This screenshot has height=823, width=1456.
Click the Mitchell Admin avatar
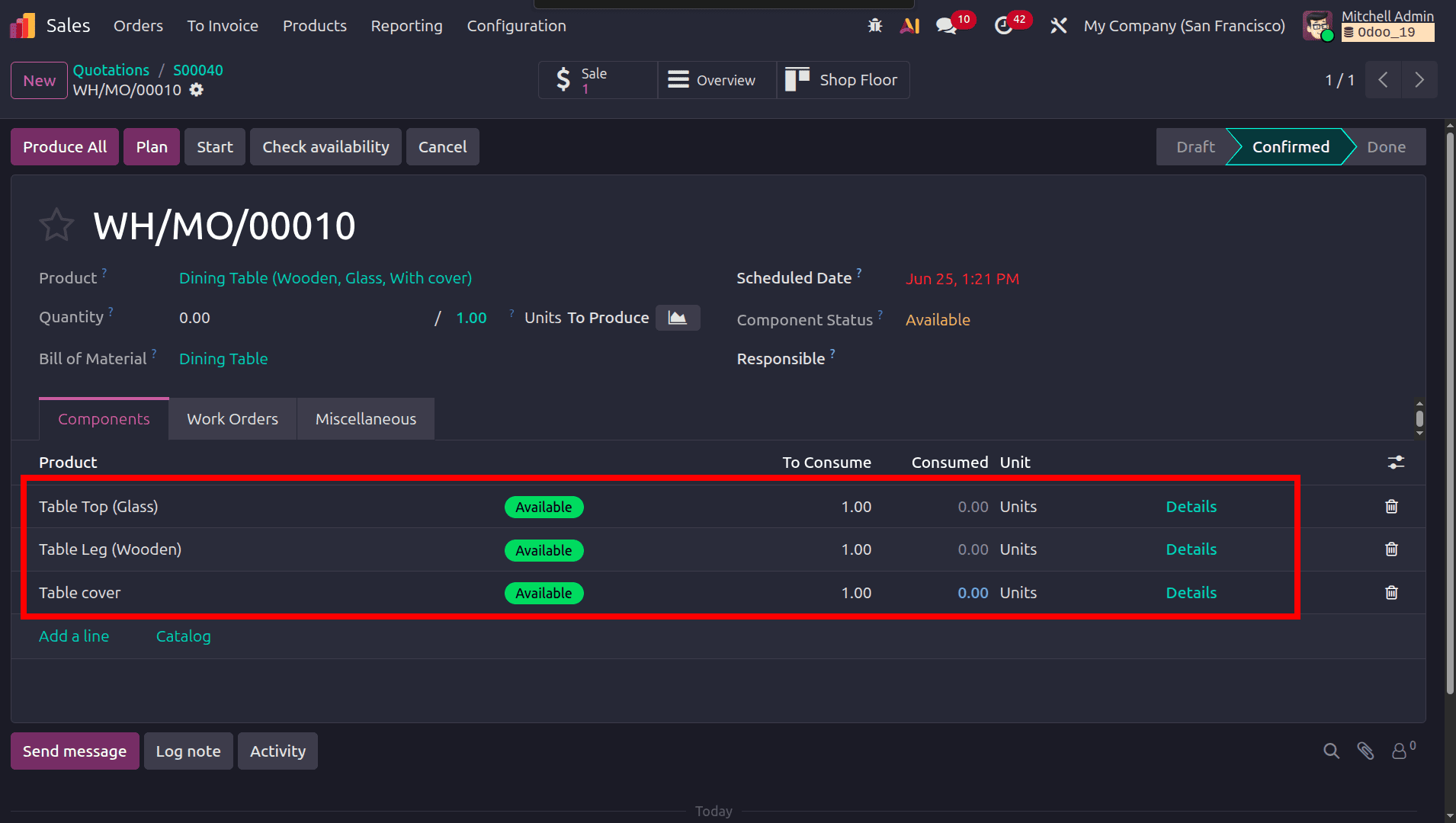[1318, 26]
